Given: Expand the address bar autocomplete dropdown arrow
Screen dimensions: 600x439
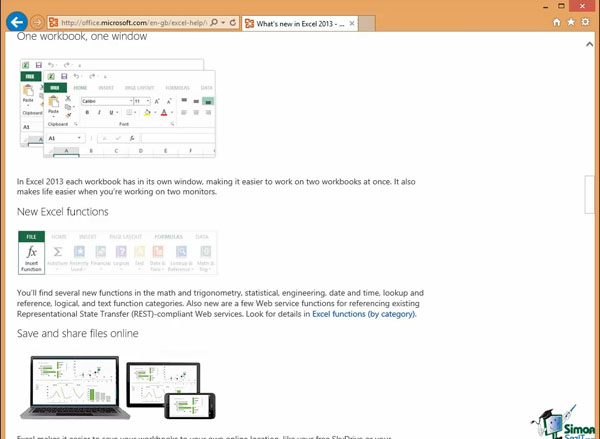Looking at the screenshot, I should pyautogui.click(x=223, y=23).
